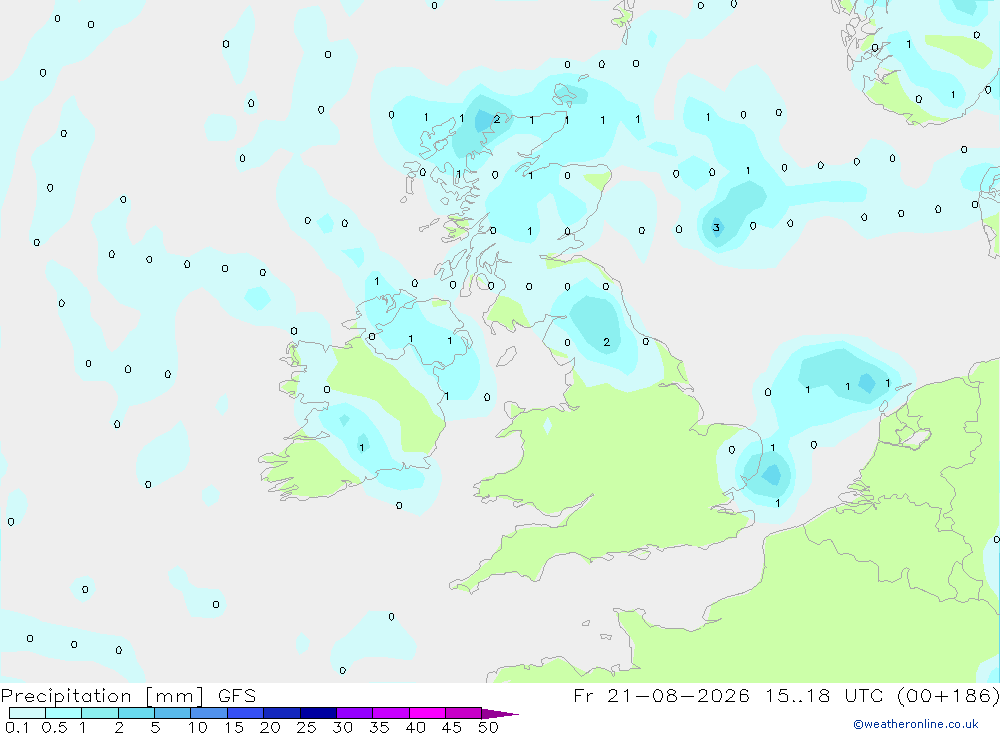
Task: Click the legend arrow tip above 50 mm
Action: click(x=500, y=714)
